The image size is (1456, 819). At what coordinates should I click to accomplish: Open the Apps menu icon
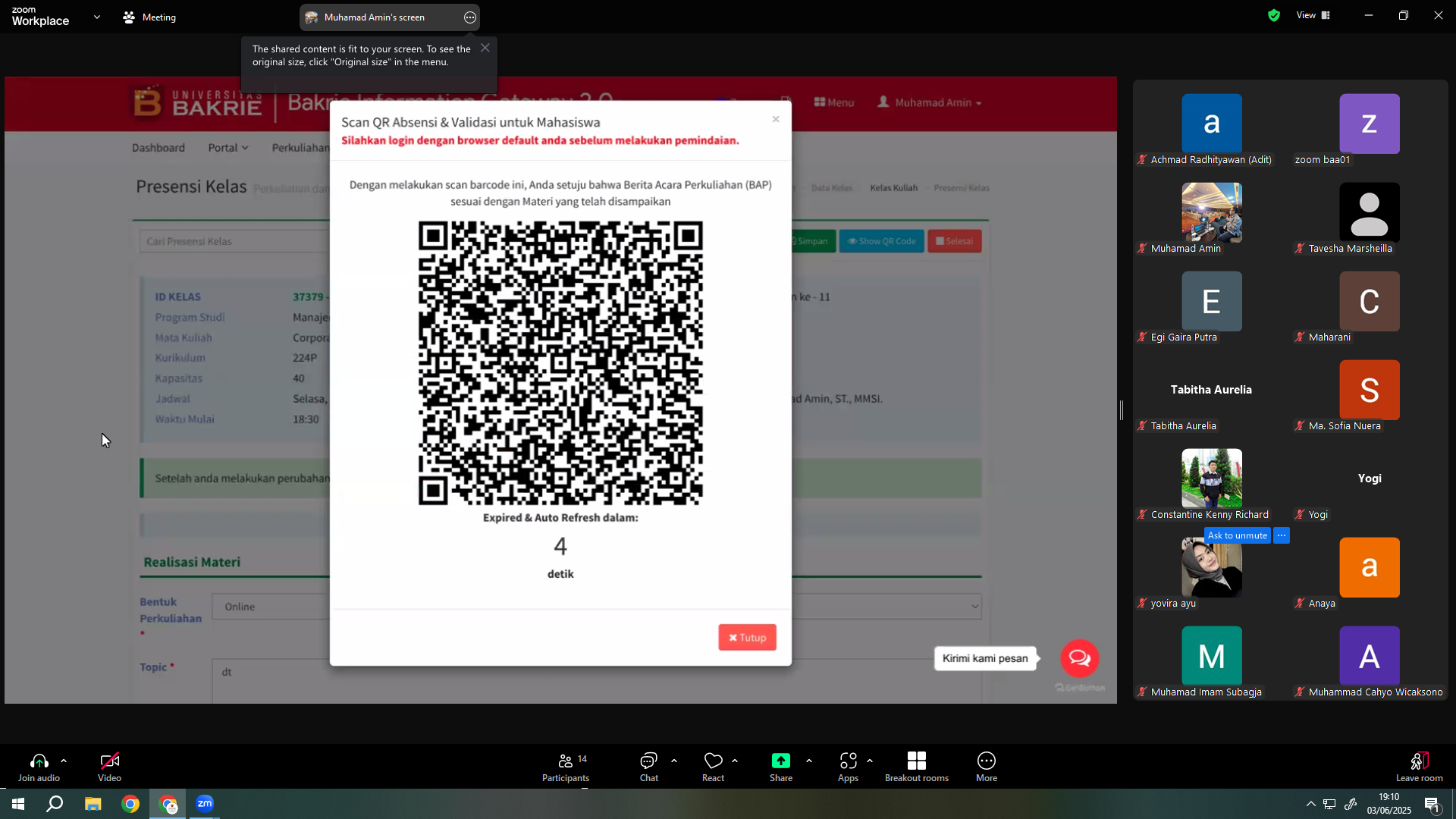tap(848, 761)
